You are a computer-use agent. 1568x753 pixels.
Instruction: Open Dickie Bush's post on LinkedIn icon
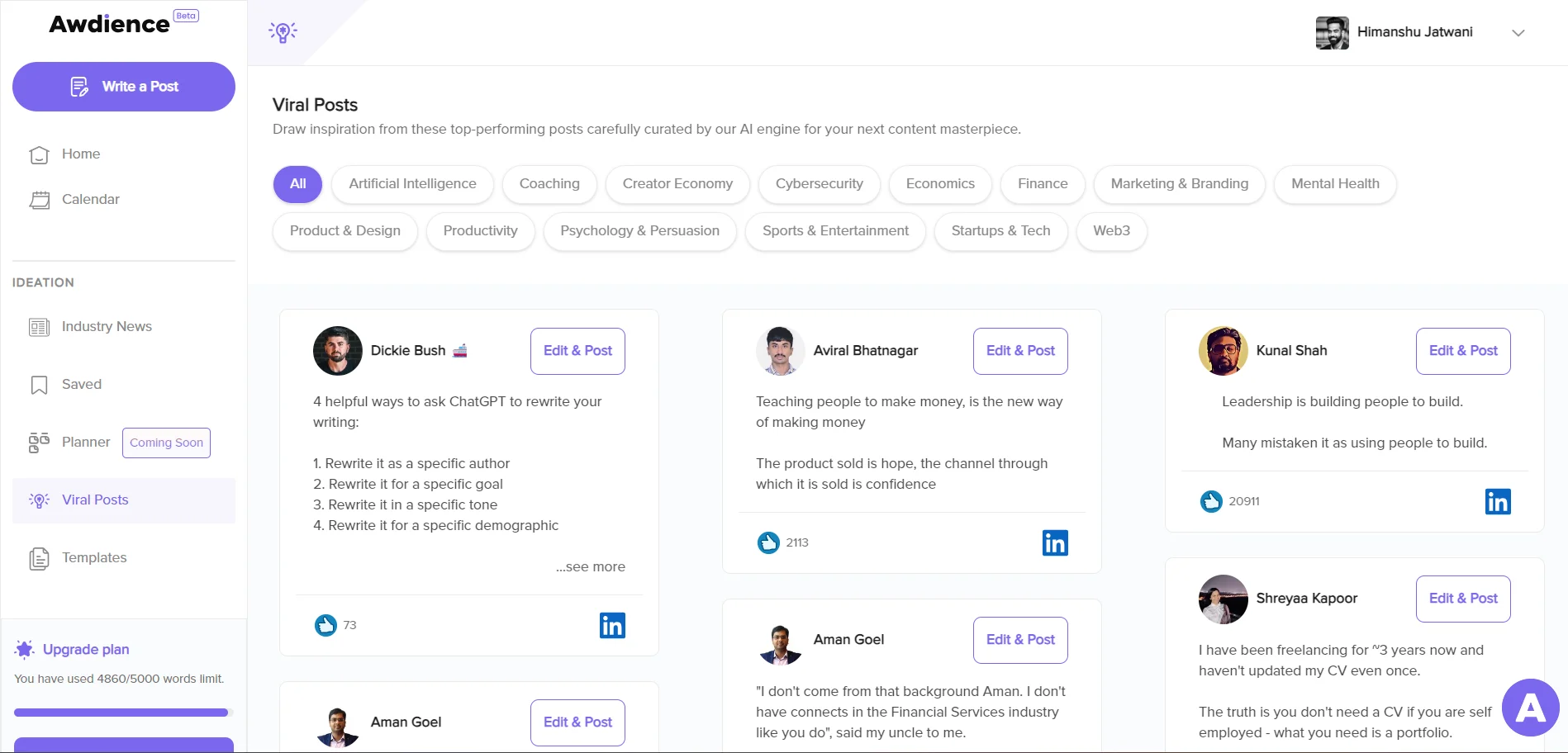tap(611, 625)
